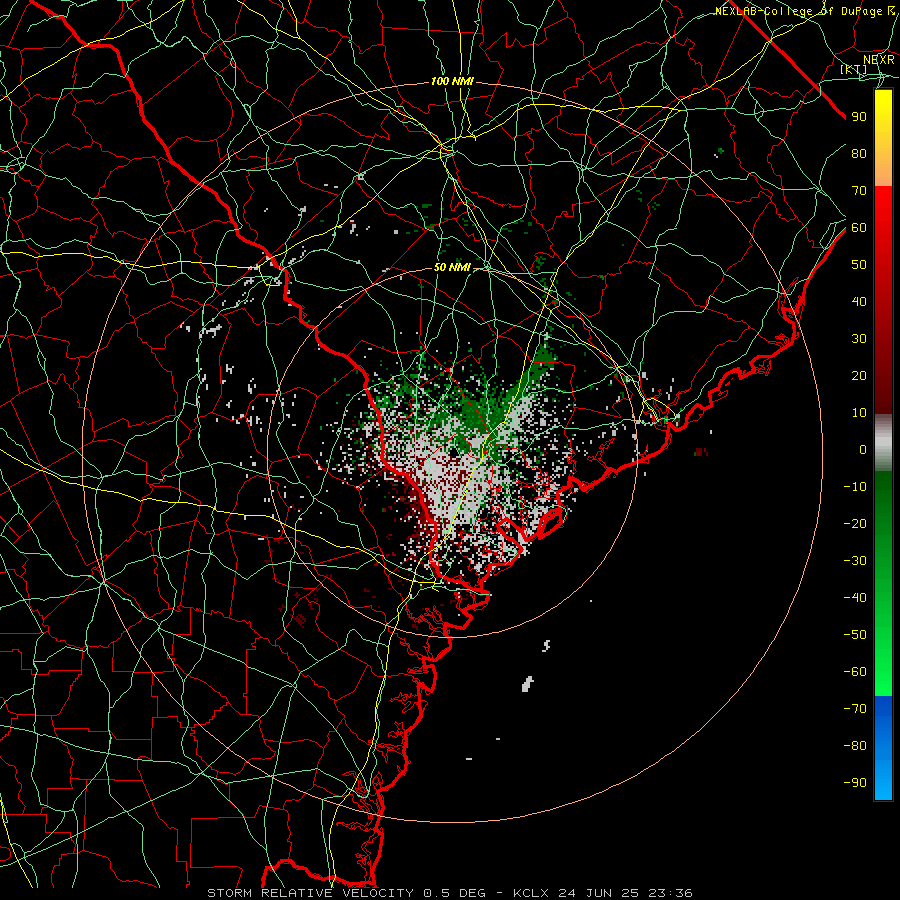Click the Storm Relative Velocity caption at bottom
Image resolution: width=900 pixels, height=900 pixels.
coord(450,893)
